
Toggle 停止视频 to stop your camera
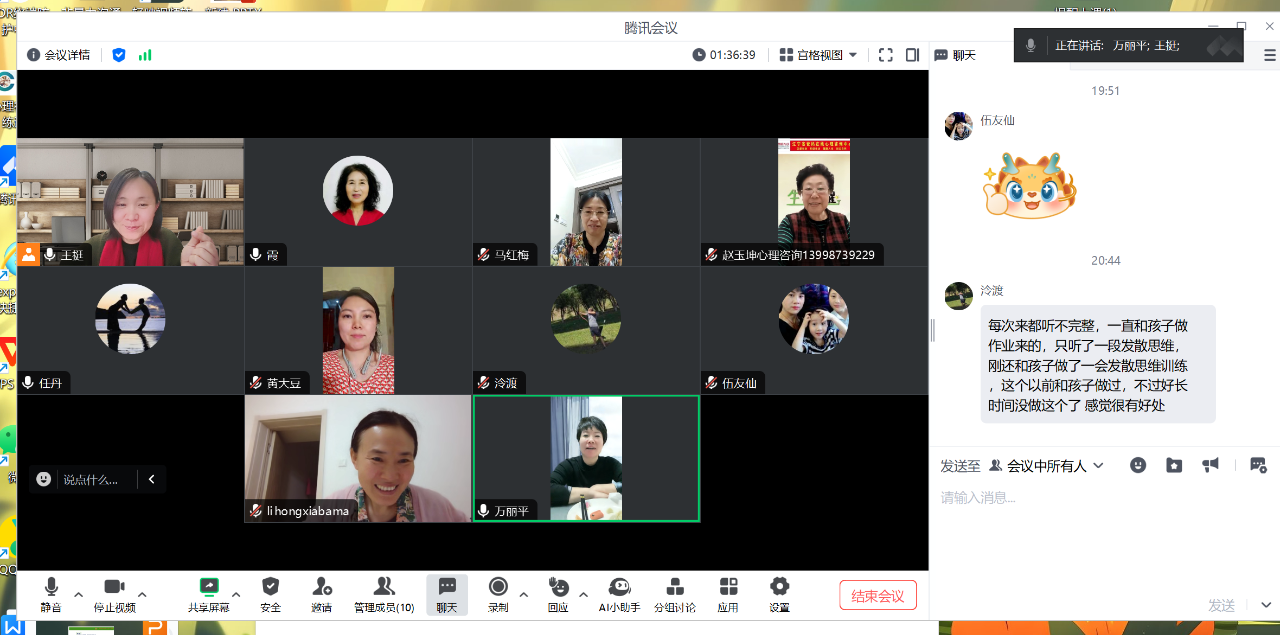coord(113,593)
